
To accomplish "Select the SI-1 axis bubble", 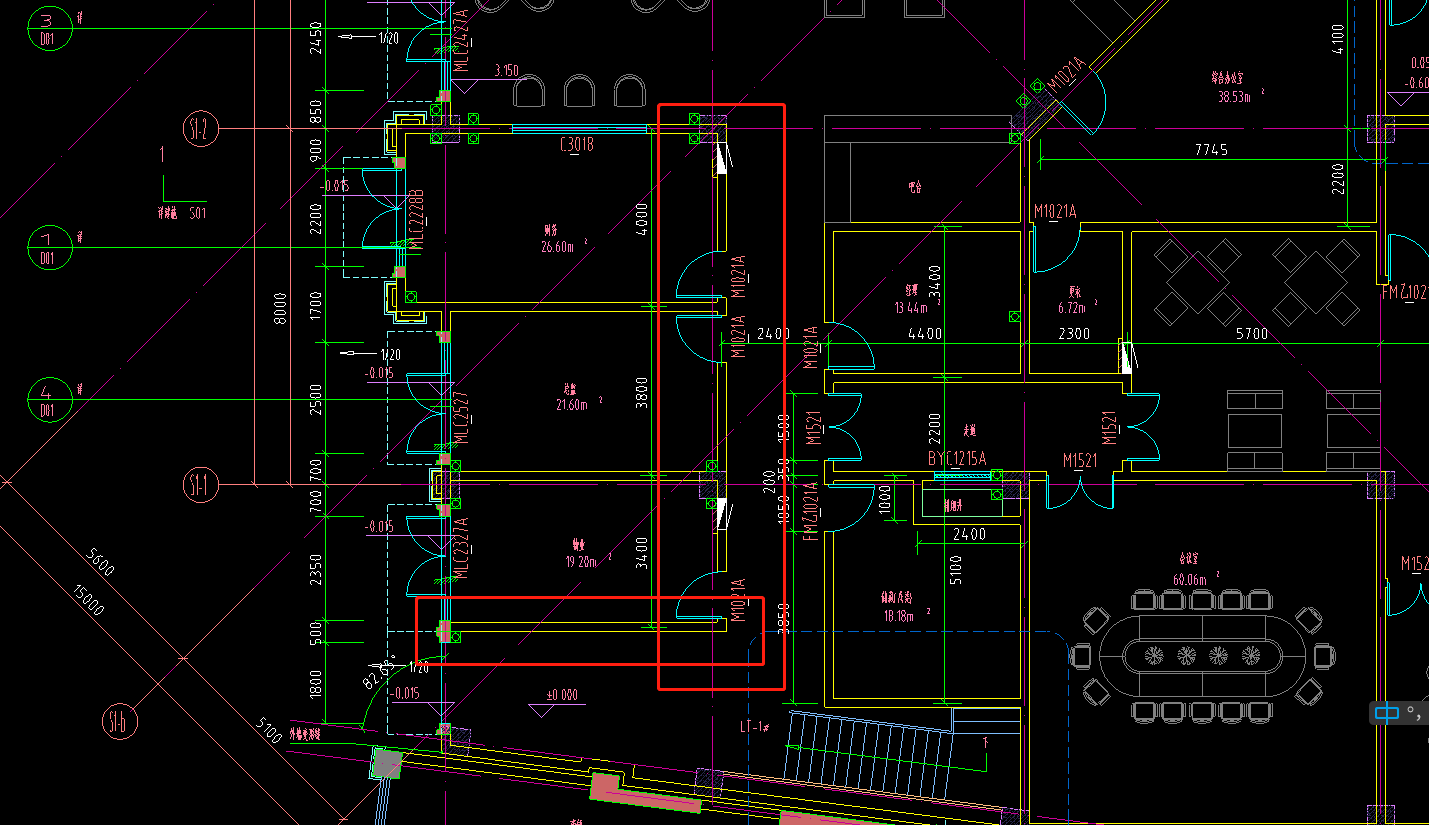I will (x=201, y=486).
